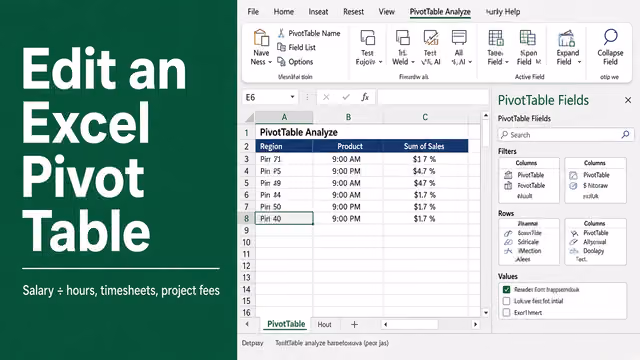Click the Expand Field icon
640x360 pixels.
tap(567, 38)
